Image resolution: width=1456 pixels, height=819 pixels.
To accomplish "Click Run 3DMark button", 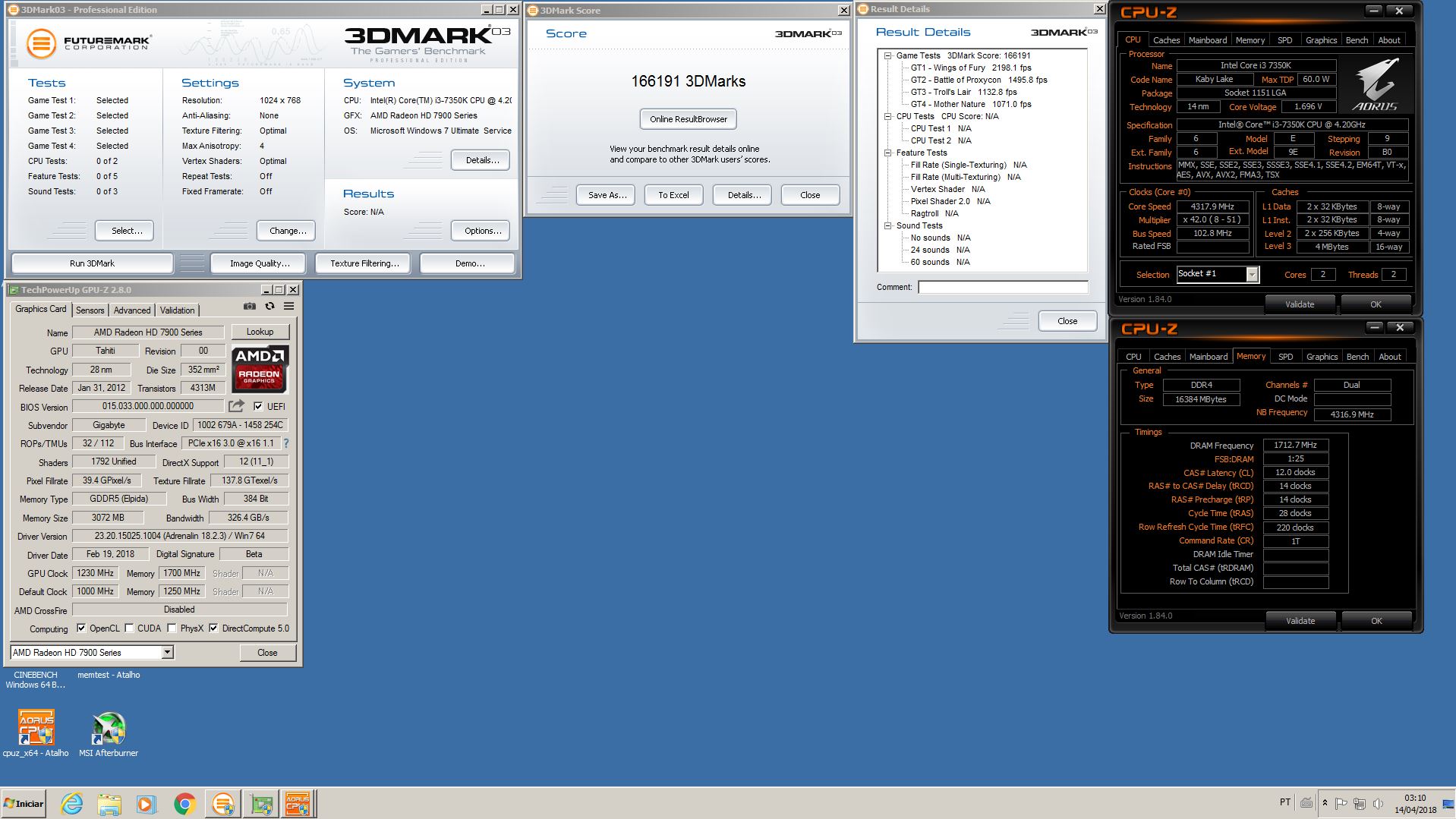I will pyautogui.click(x=92, y=263).
